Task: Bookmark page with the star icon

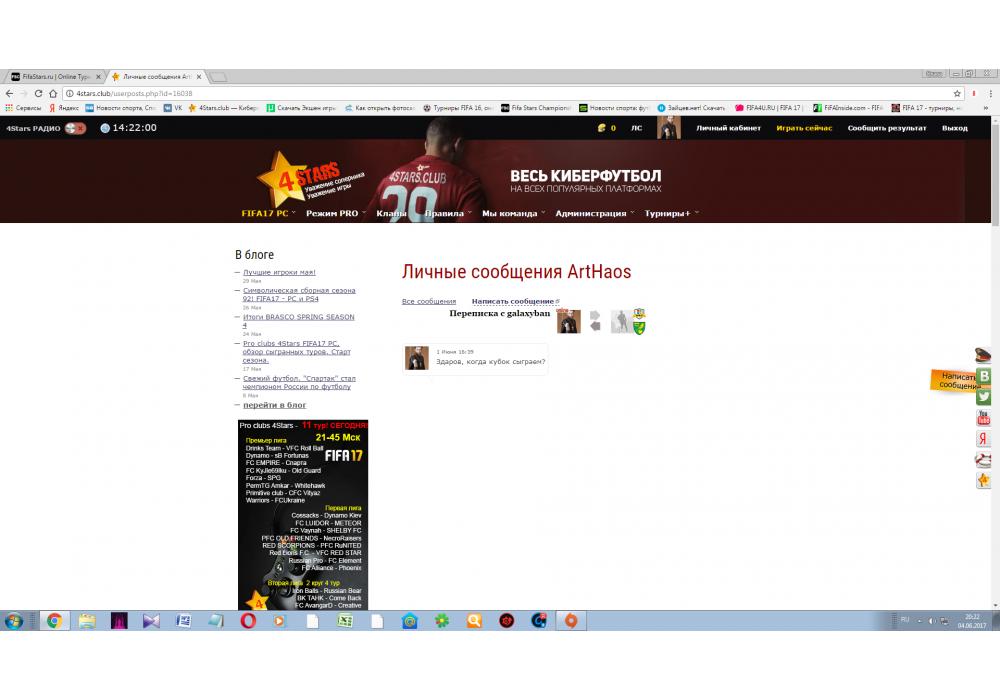Action: (x=957, y=93)
